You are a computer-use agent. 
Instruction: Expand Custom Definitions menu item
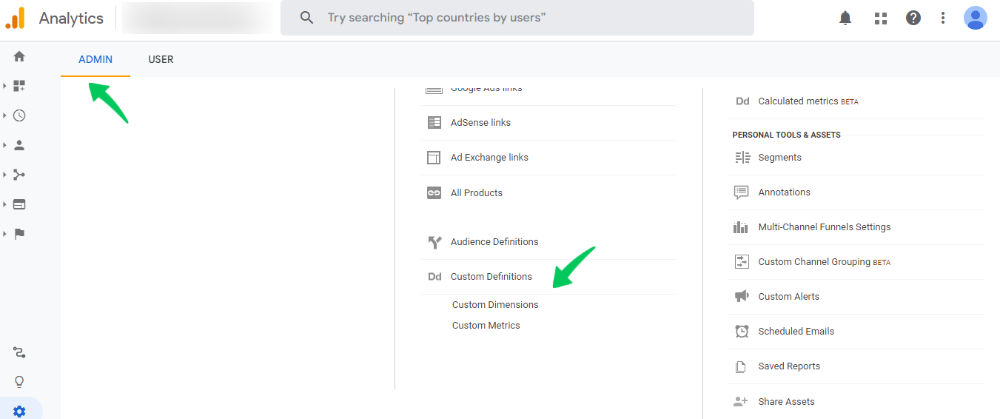click(491, 276)
